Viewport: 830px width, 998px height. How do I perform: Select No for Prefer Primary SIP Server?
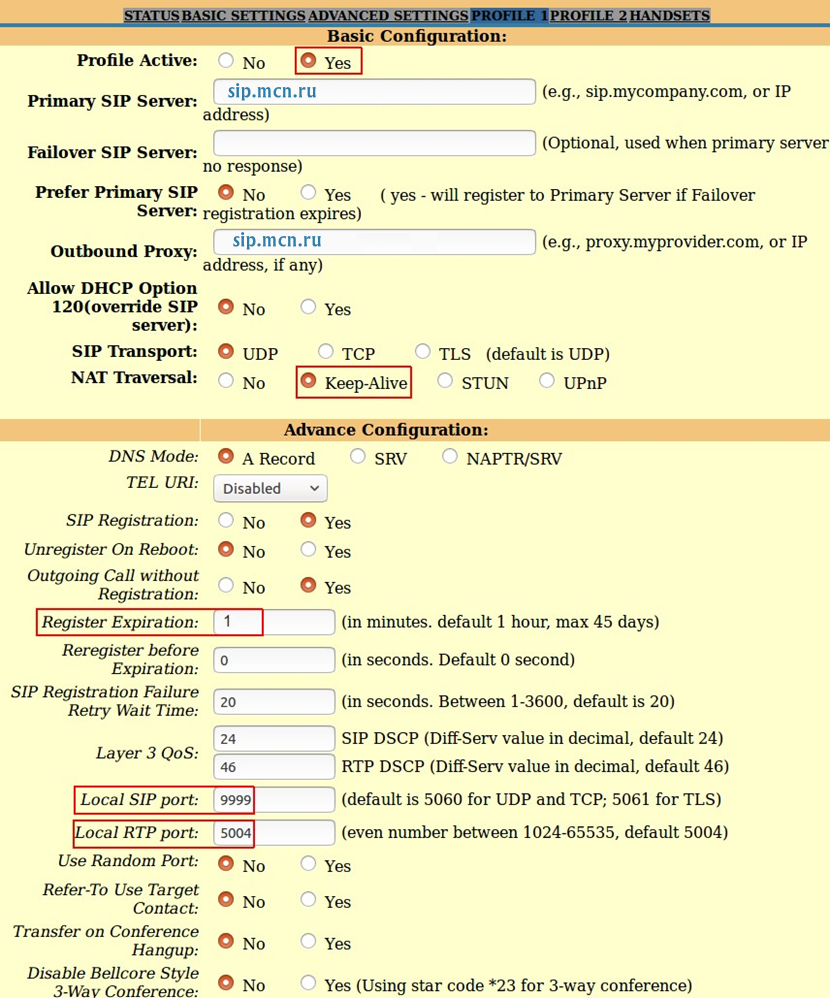[226, 192]
